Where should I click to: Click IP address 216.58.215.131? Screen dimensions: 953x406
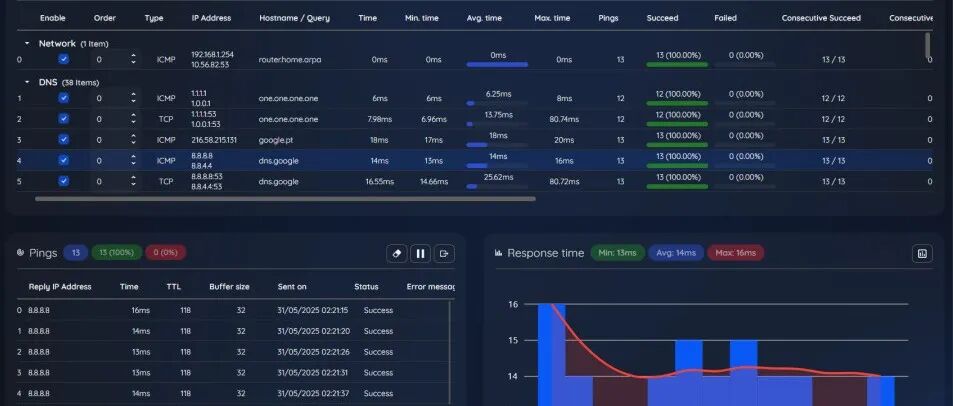point(214,140)
